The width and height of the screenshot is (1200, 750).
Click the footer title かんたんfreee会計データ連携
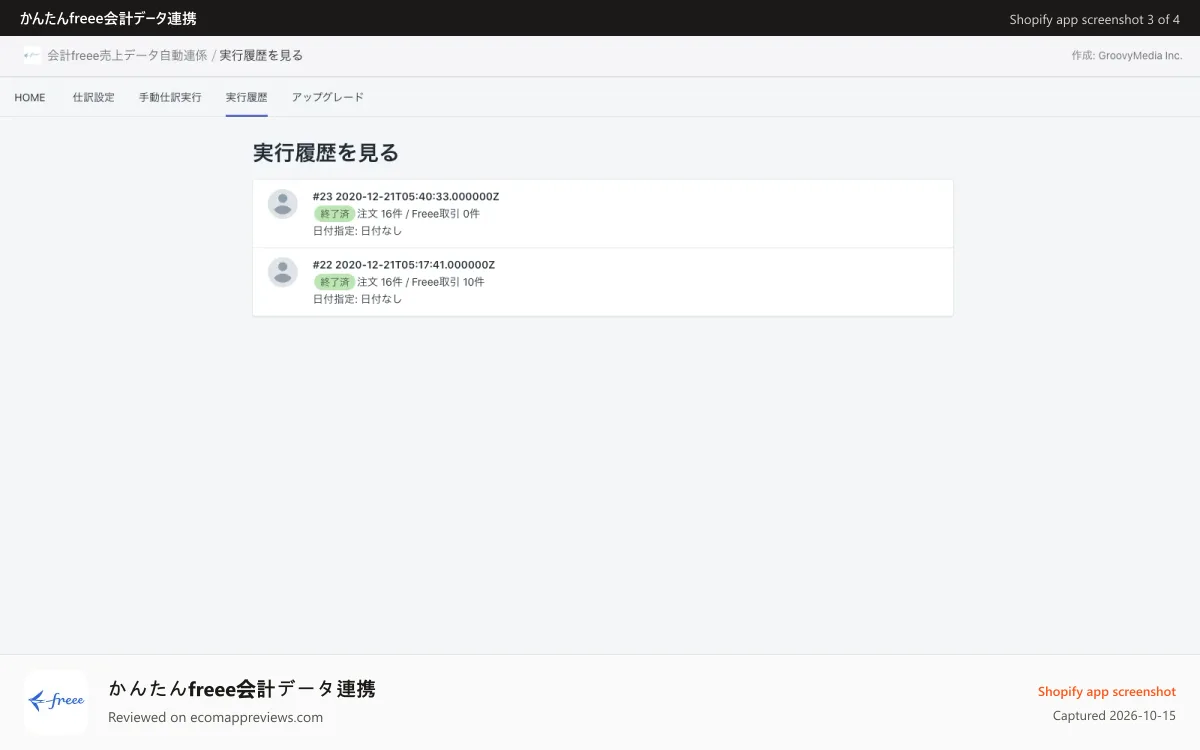point(242,688)
